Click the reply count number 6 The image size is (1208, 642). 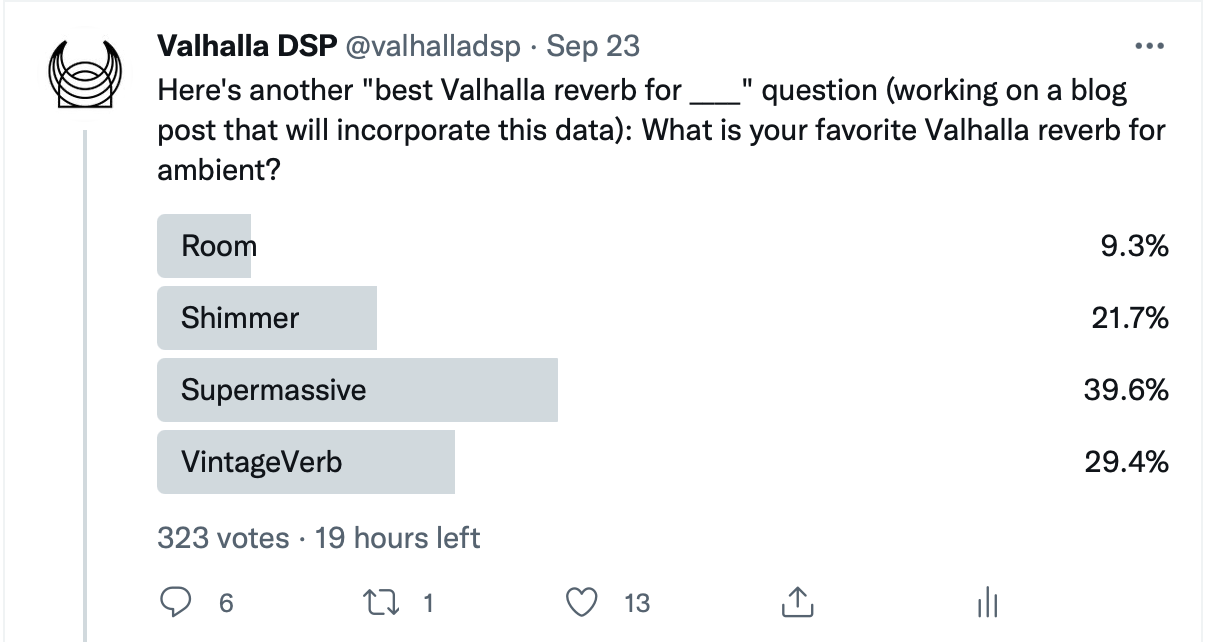click(226, 603)
